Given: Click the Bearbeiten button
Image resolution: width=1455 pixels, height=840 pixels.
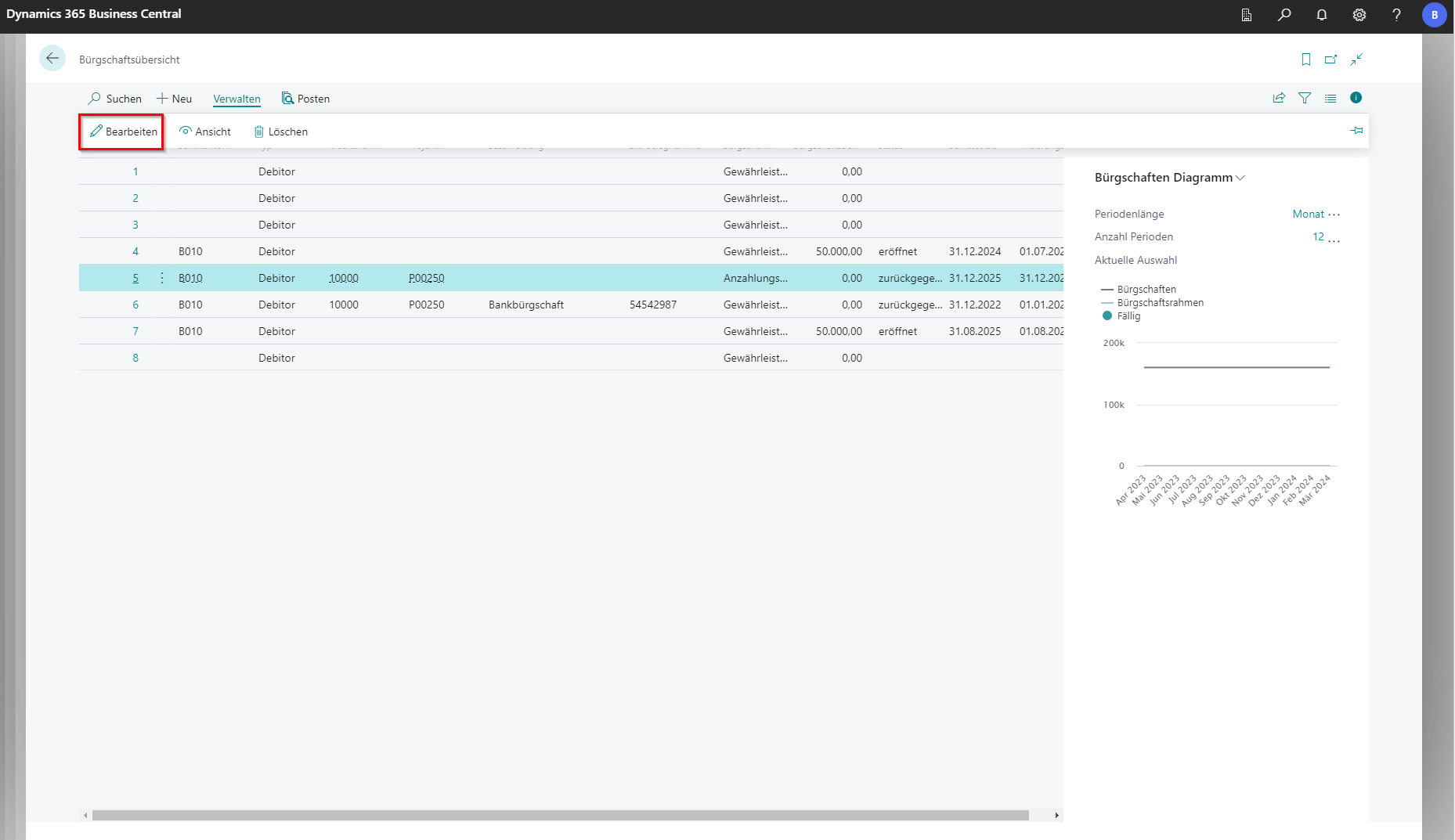Looking at the screenshot, I should [x=123, y=132].
